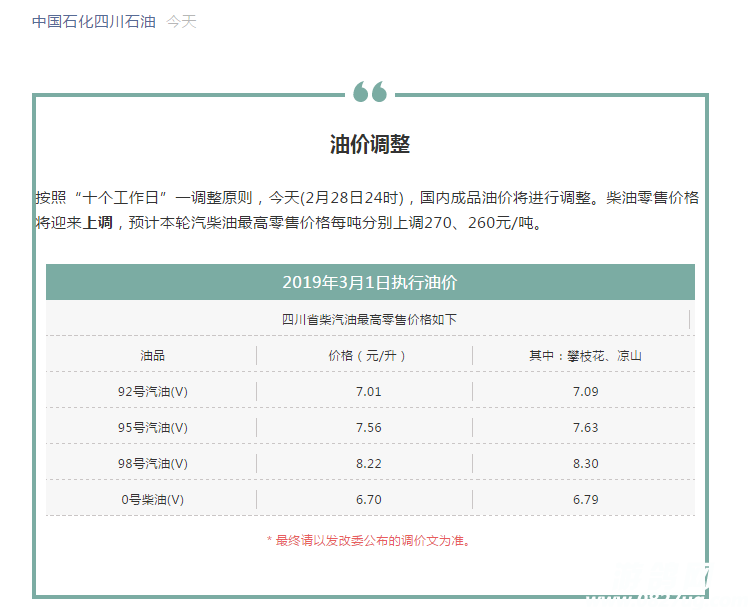The width and height of the screenshot is (755, 615).
Task: Click the 其中:攀枝花、凉山 column header
Action: pyautogui.click(x=585, y=356)
